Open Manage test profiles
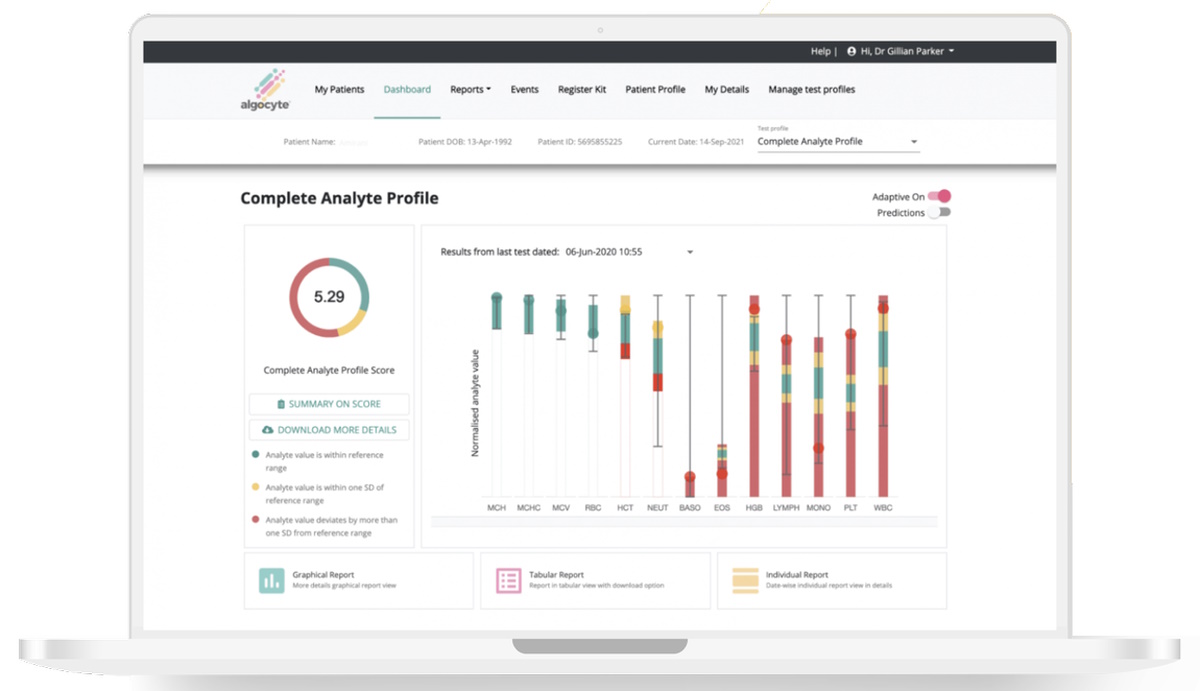1200x691 pixels. tap(812, 89)
